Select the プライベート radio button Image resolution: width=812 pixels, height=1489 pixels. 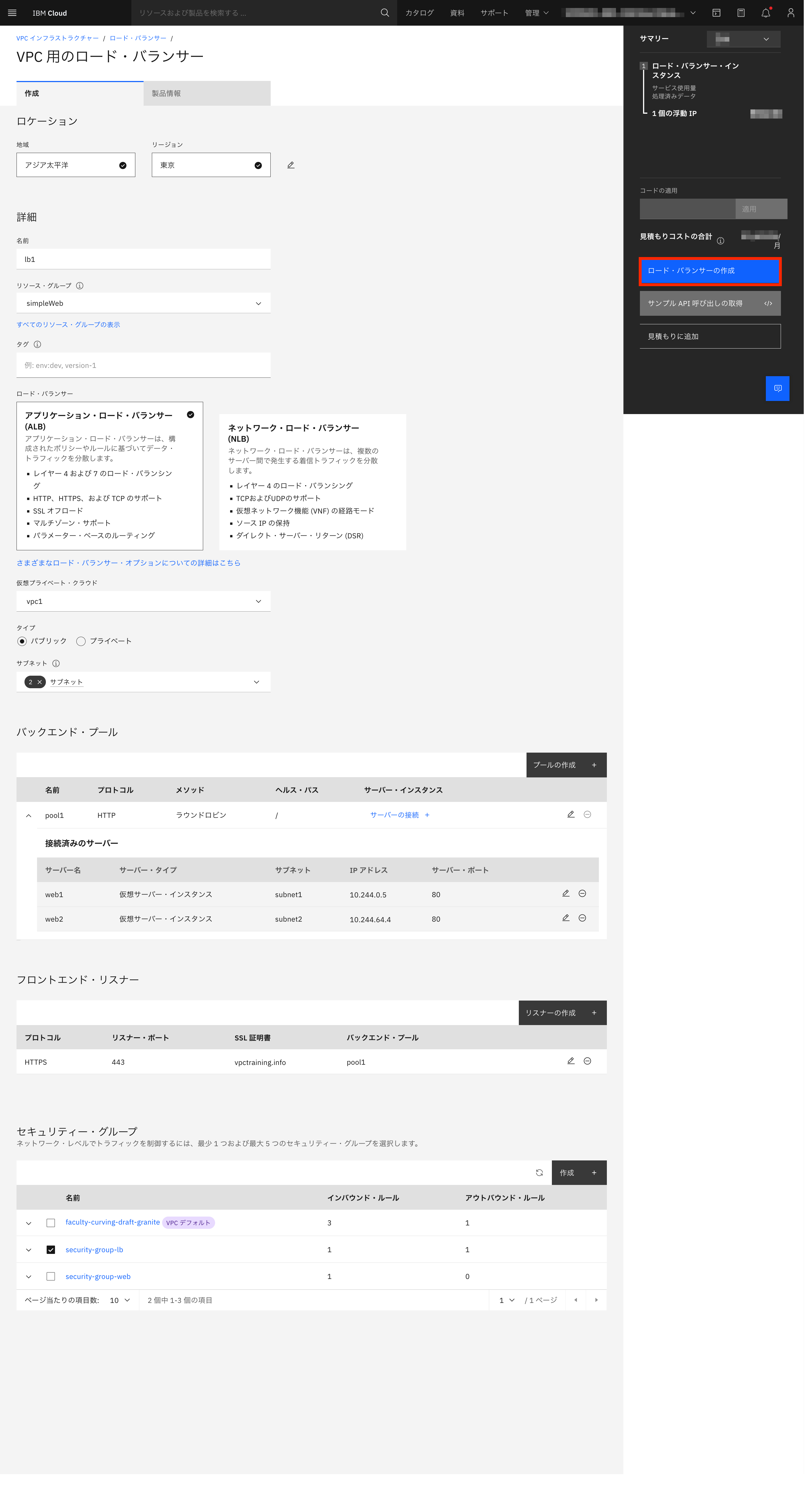click(x=81, y=641)
